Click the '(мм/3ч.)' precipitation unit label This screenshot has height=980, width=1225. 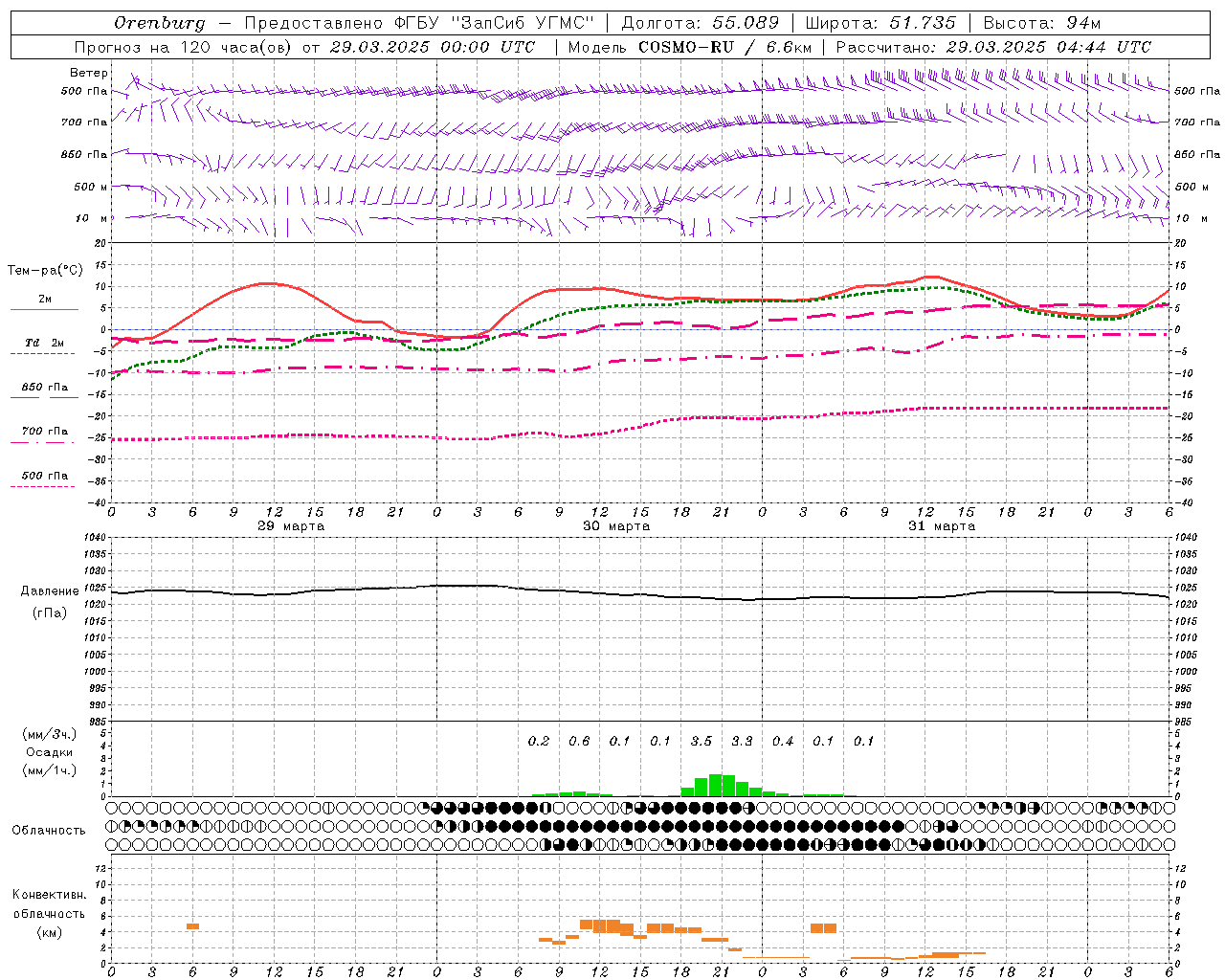point(50,735)
